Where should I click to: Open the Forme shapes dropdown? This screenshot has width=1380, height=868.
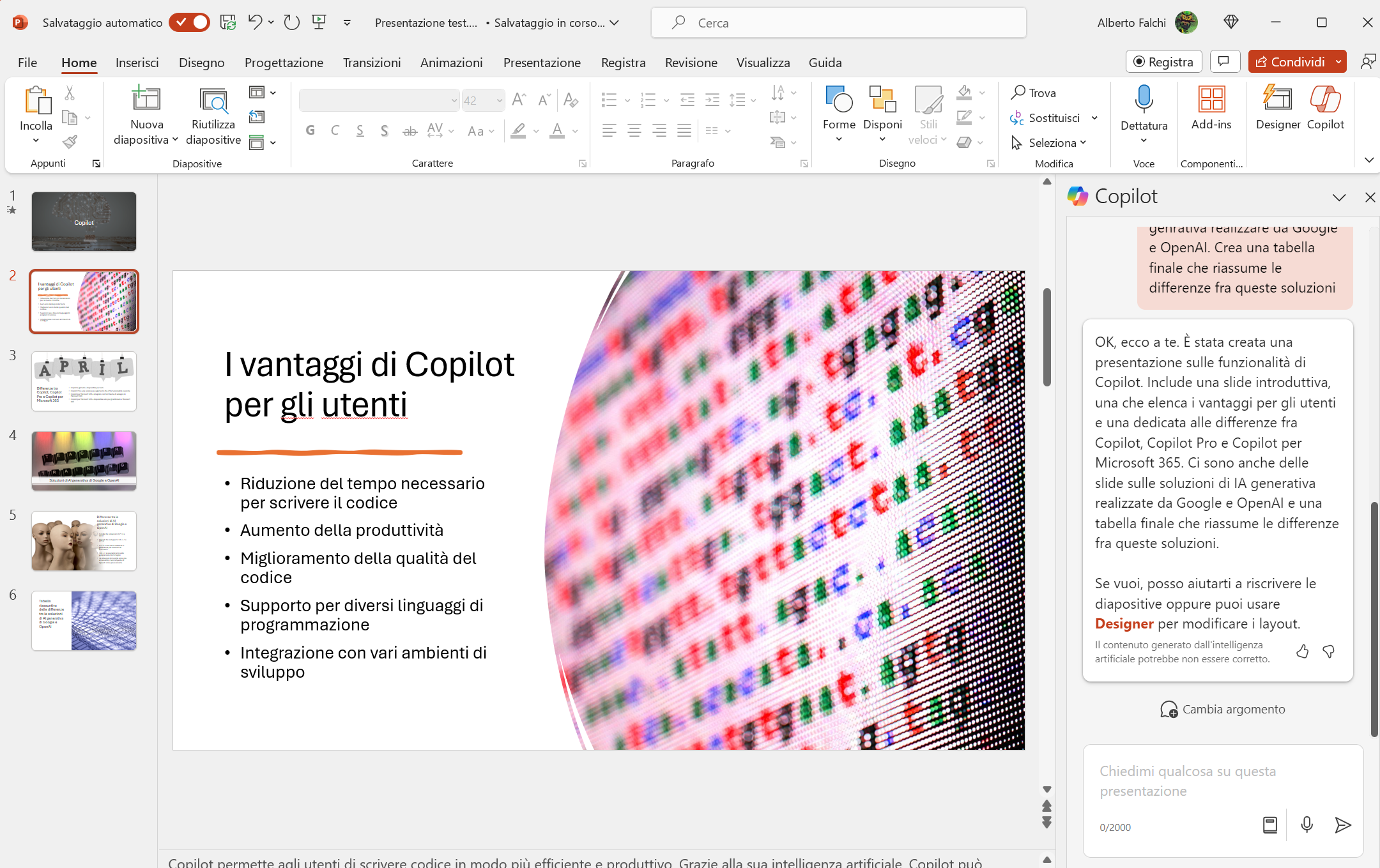(839, 139)
